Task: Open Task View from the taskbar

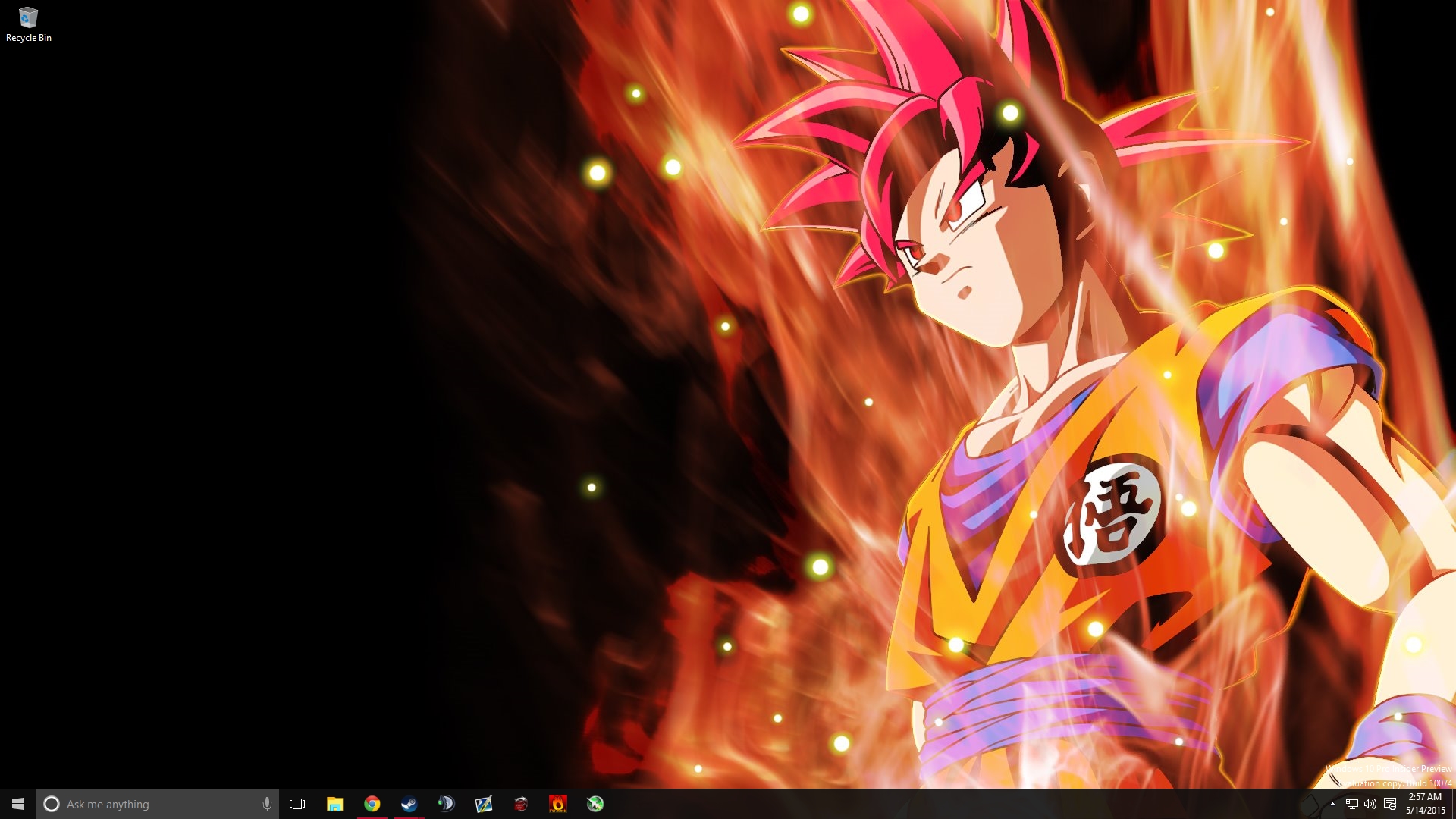Action: [x=297, y=804]
